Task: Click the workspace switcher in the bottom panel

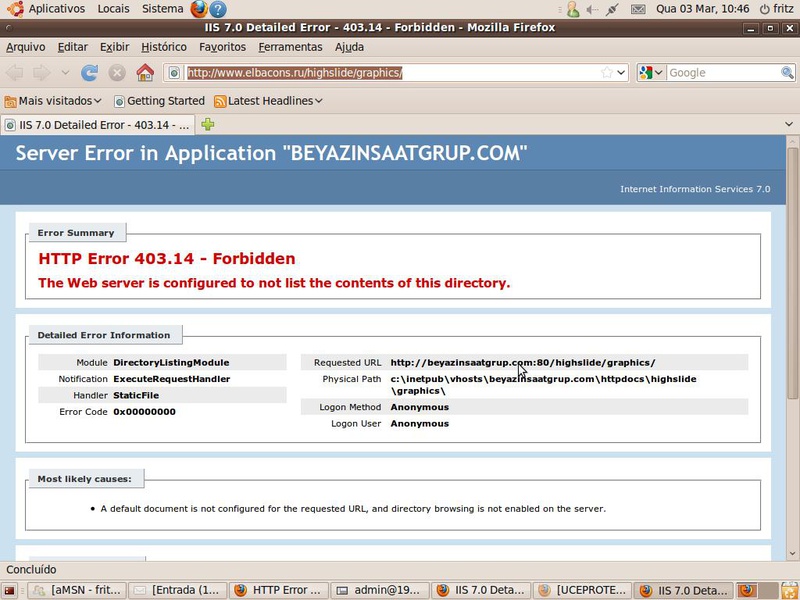Action: [x=758, y=590]
